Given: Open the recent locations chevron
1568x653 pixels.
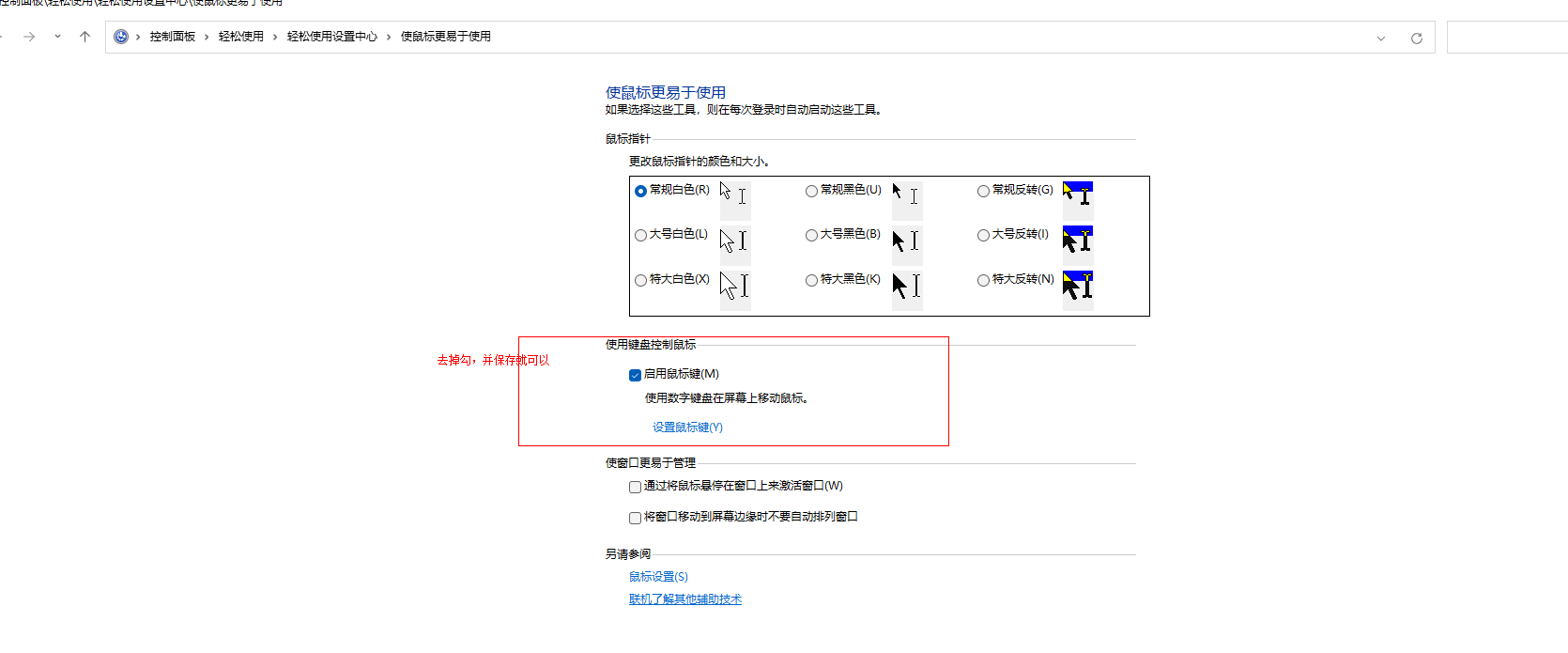Looking at the screenshot, I should [57, 37].
